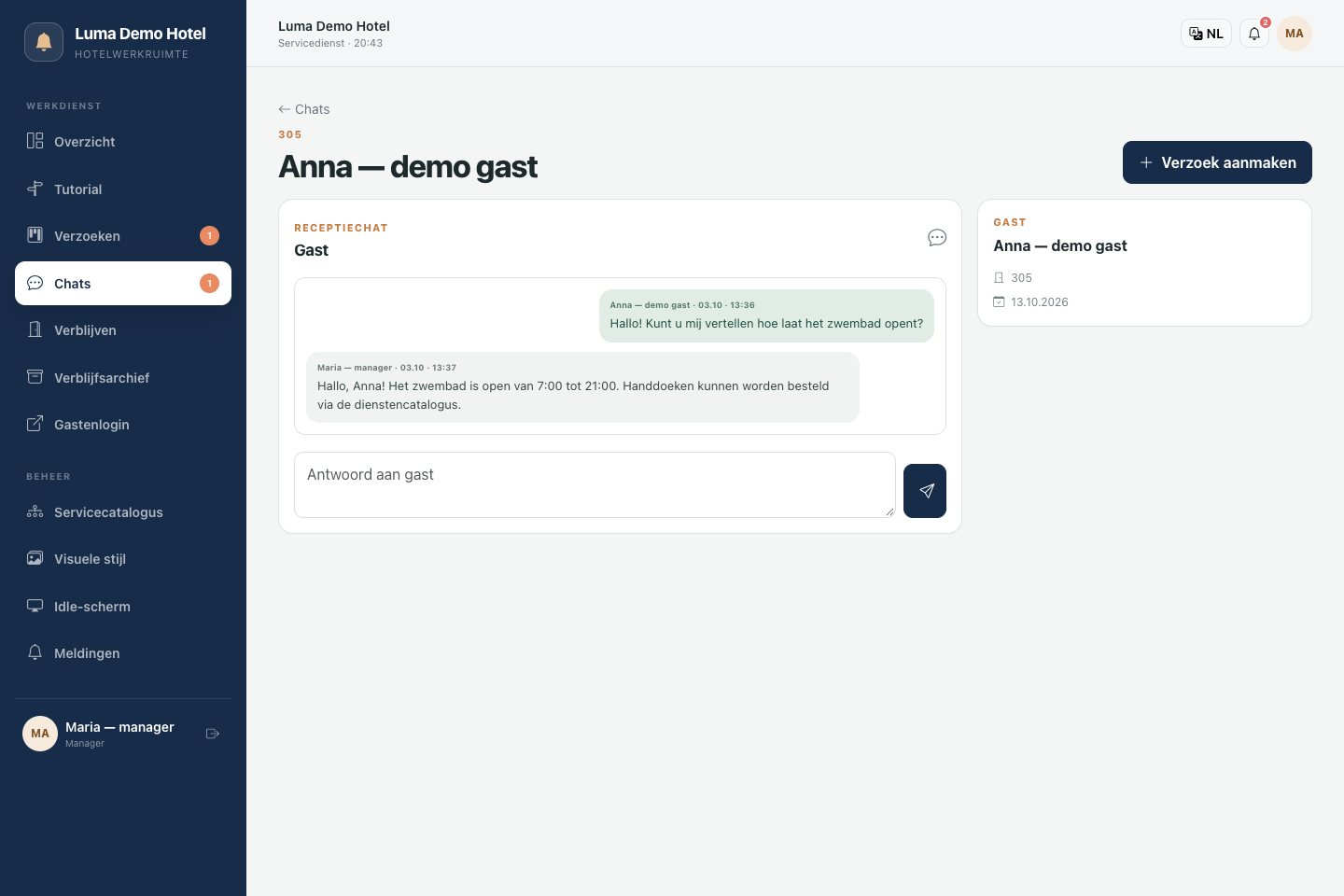1344x896 pixels.
Task: Click the calendar icon next to 13.10.2026
Action: 999,302
